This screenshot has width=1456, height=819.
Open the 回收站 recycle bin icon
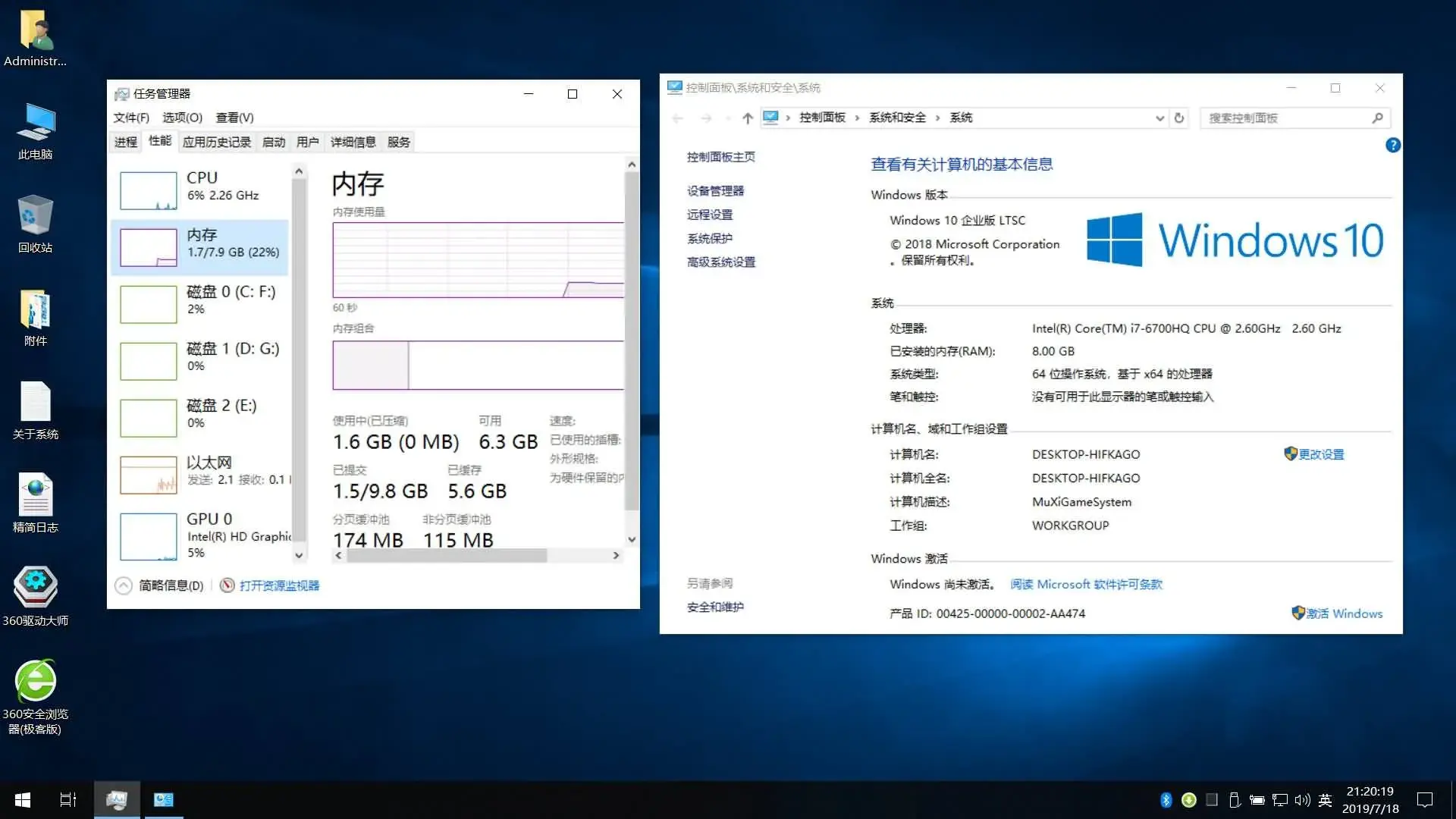tap(36, 224)
